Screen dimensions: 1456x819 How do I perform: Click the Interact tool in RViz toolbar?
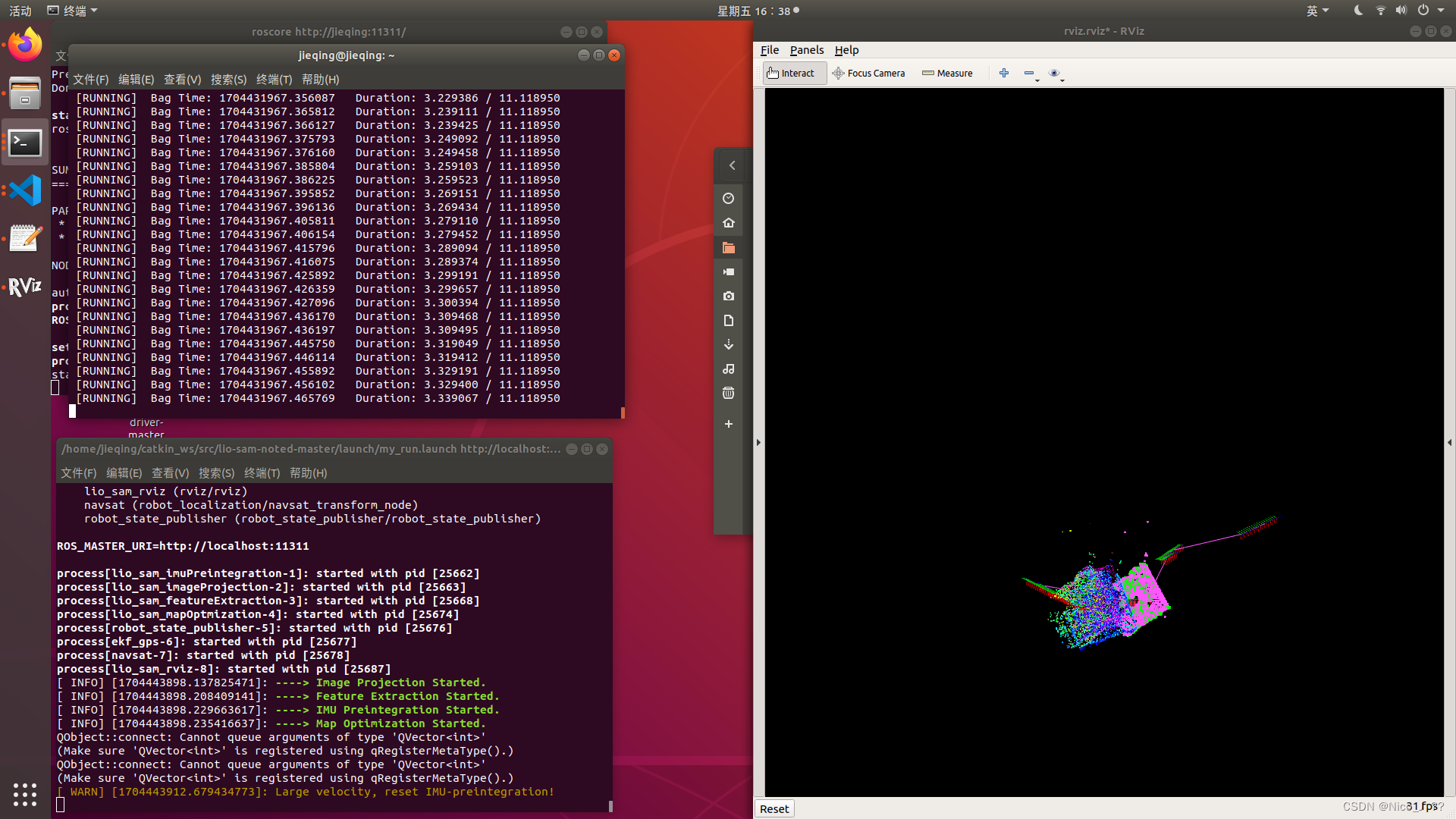791,73
